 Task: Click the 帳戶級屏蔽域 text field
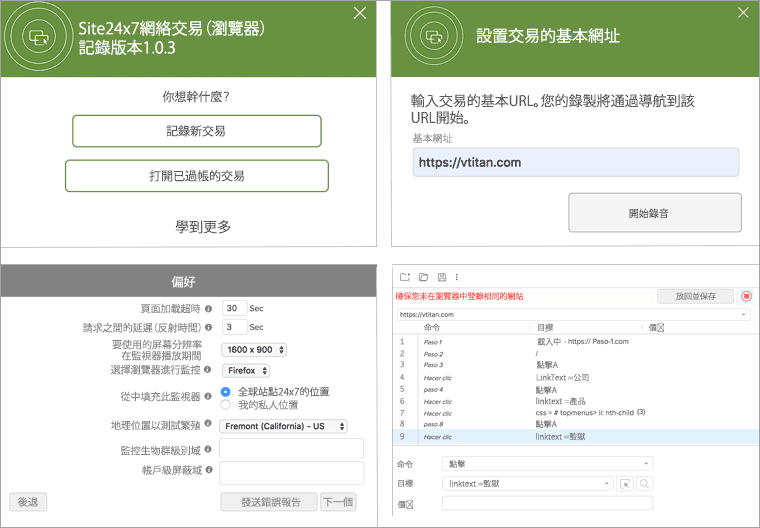tap(291, 473)
